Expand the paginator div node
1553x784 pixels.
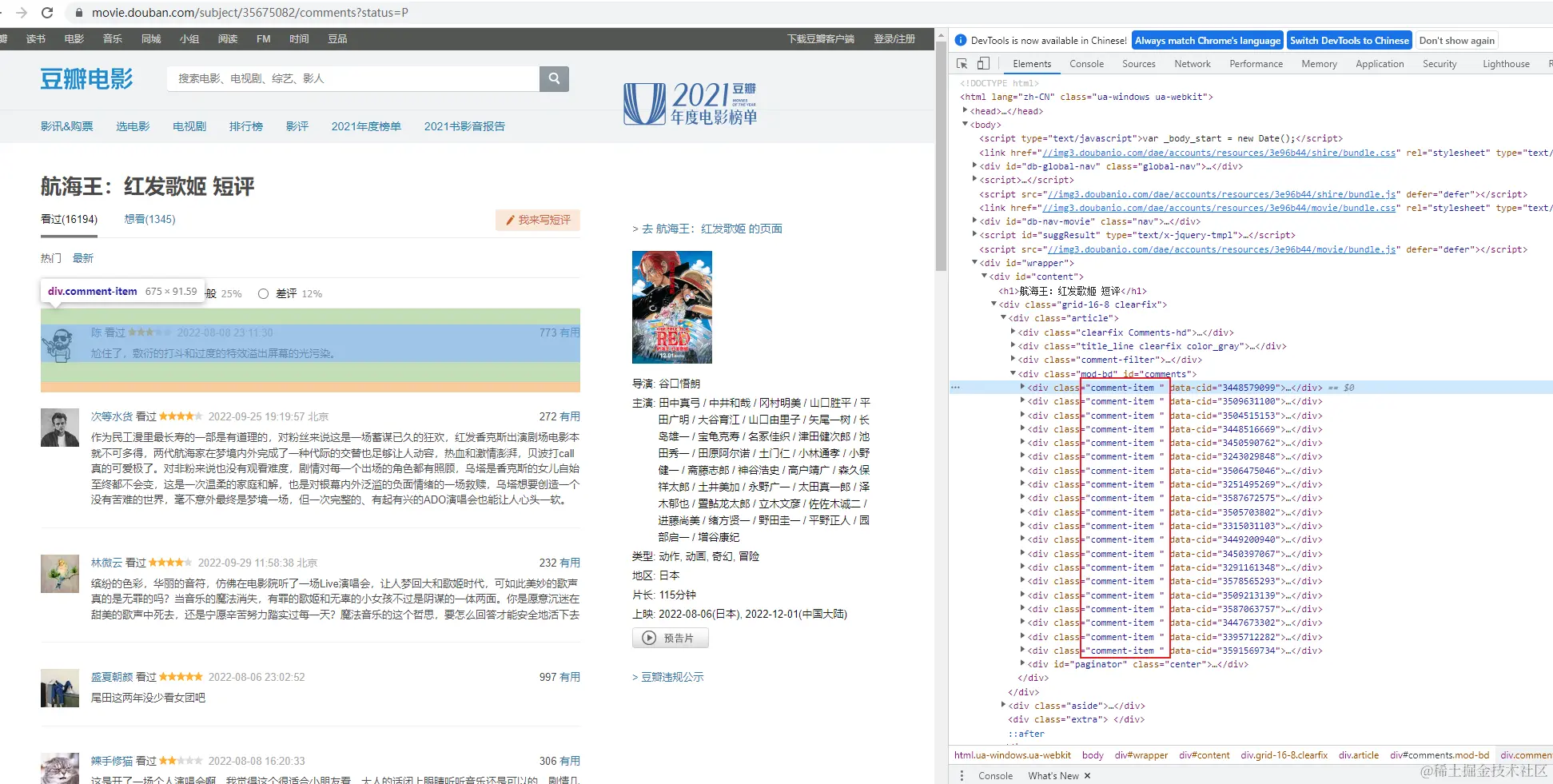1023,664
